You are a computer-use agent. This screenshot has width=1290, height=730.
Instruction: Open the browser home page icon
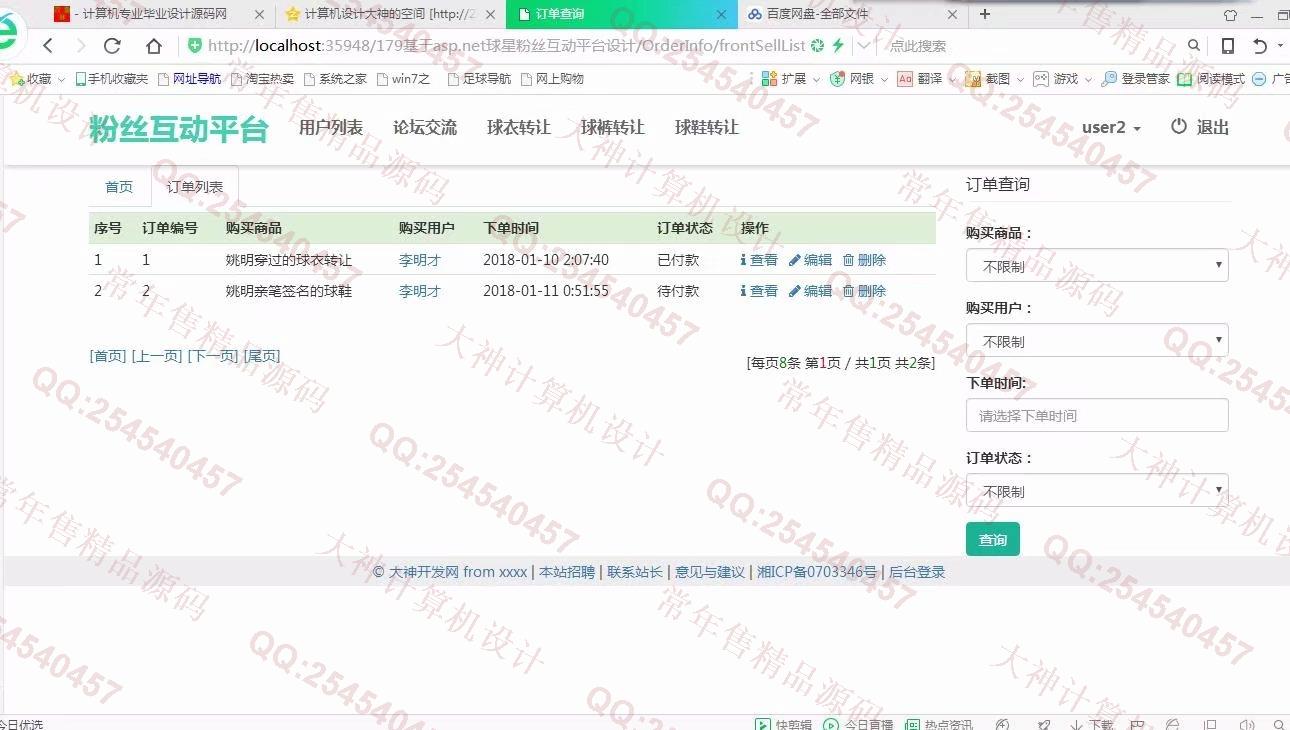pos(153,46)
